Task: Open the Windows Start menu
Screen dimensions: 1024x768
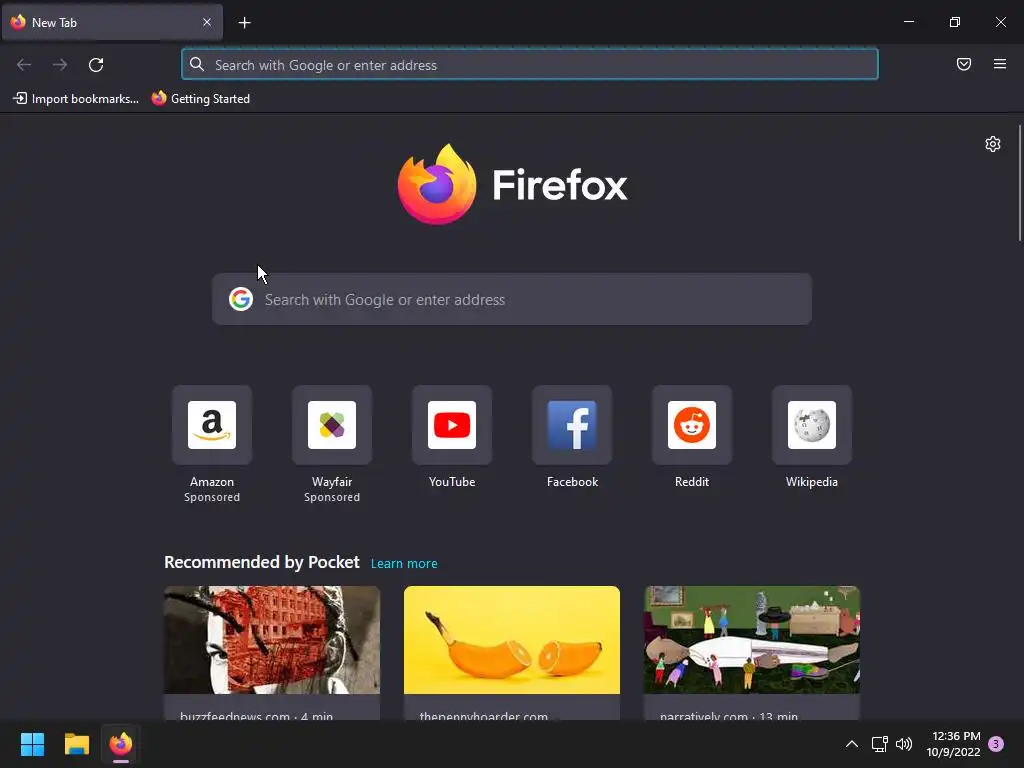Action: [32, 744]
